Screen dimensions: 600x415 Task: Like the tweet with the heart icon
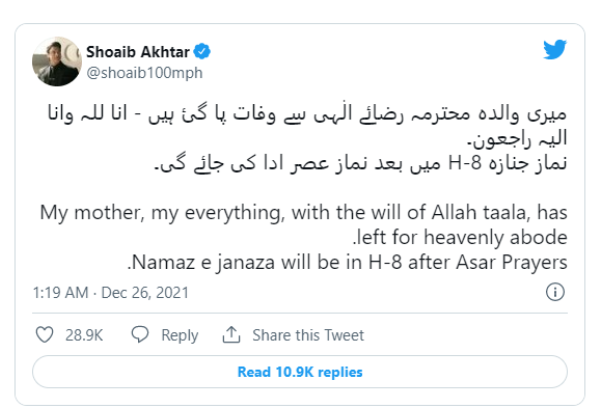(46, 334)
